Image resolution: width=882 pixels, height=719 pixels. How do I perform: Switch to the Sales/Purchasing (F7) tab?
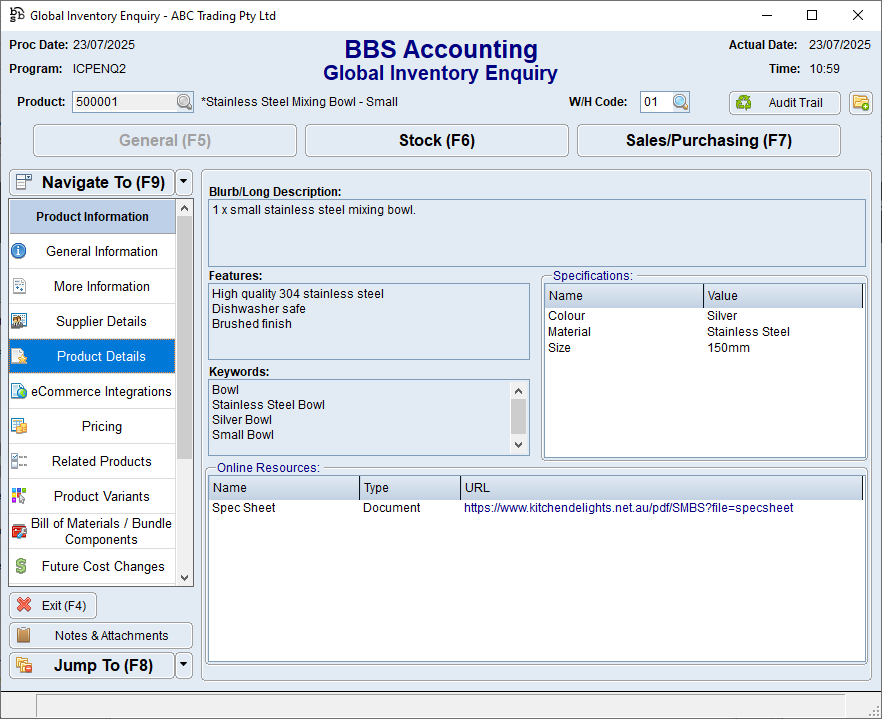pos(708,141)
